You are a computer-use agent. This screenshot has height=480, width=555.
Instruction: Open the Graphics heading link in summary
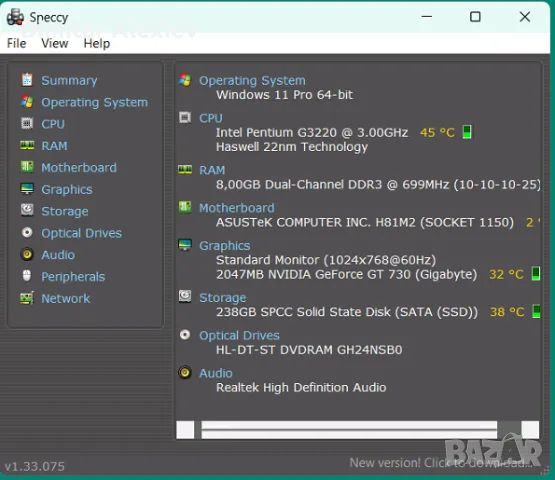(x=224, y=245)
